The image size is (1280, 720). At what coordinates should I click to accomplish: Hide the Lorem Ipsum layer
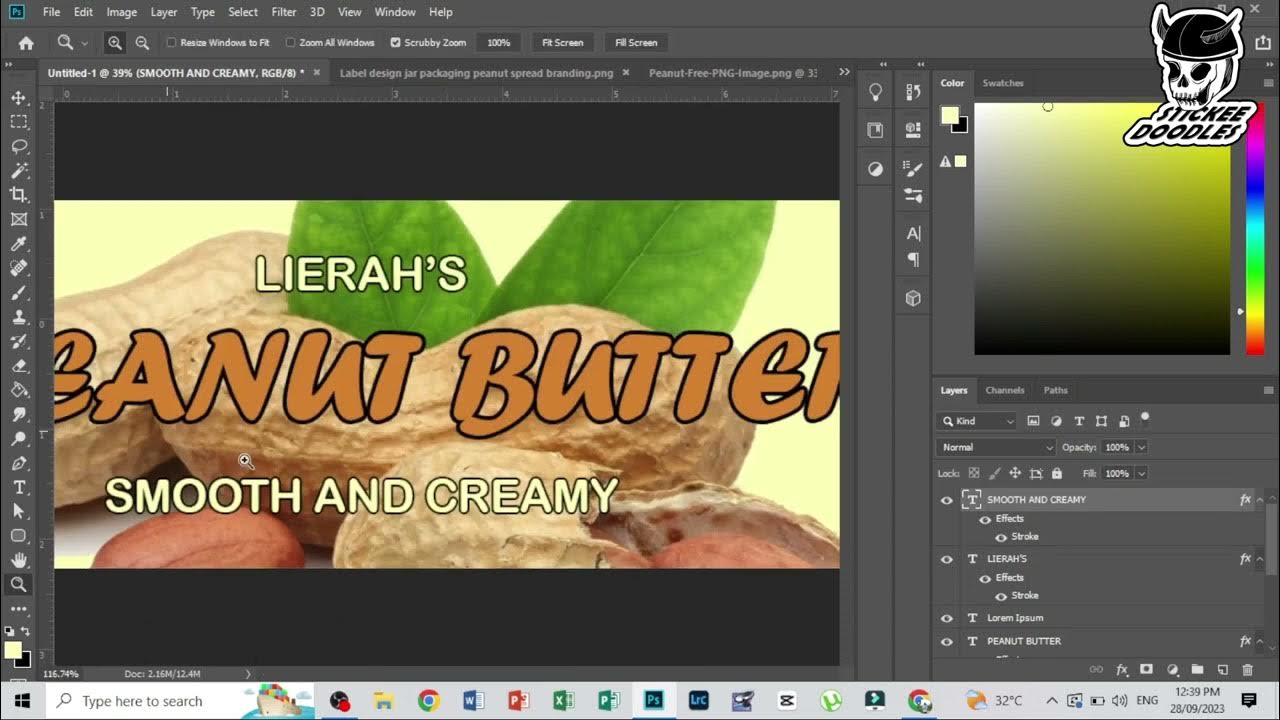click(x=947, y=618)
